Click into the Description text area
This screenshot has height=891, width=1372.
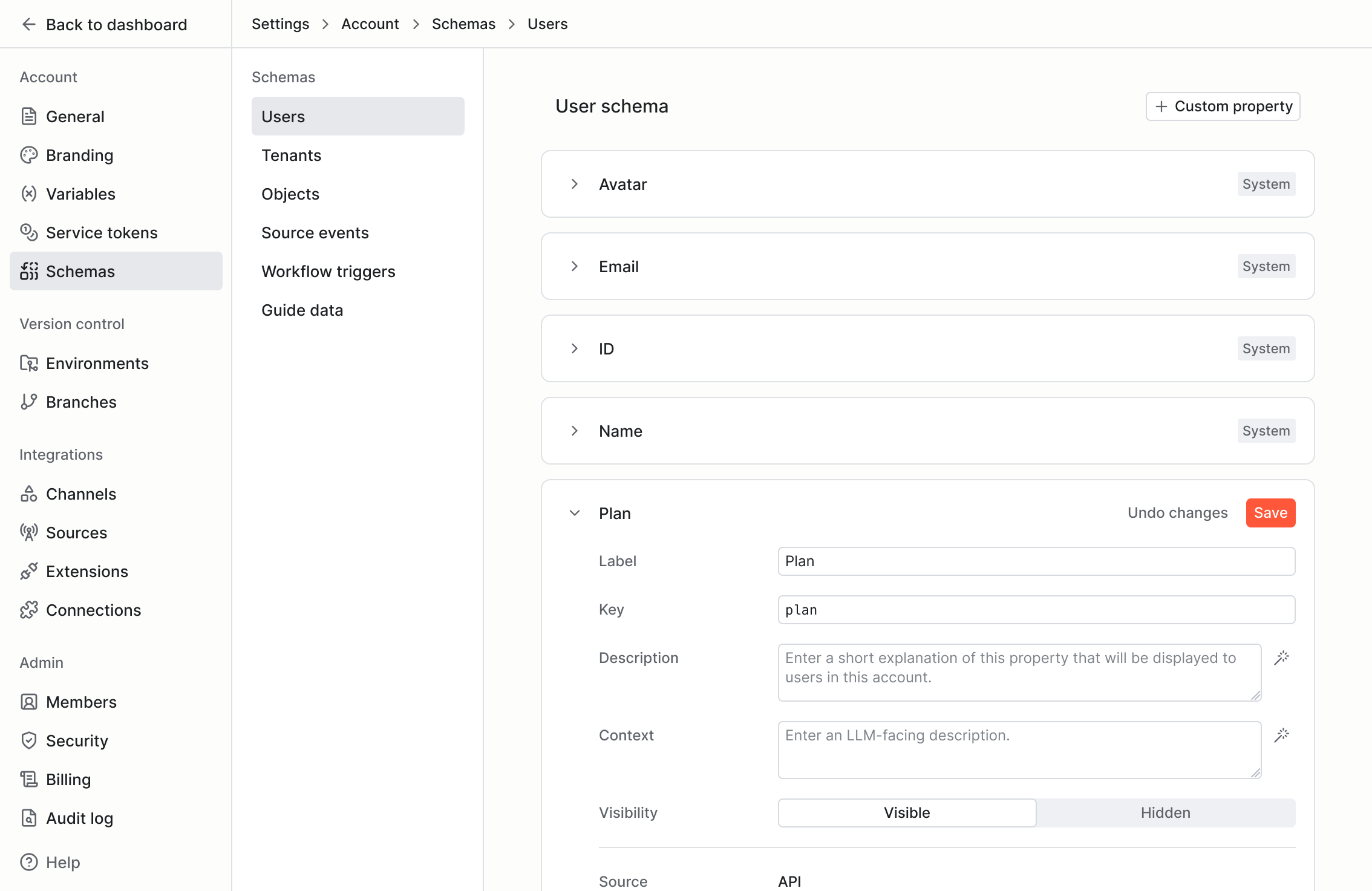click(1019, 672)
